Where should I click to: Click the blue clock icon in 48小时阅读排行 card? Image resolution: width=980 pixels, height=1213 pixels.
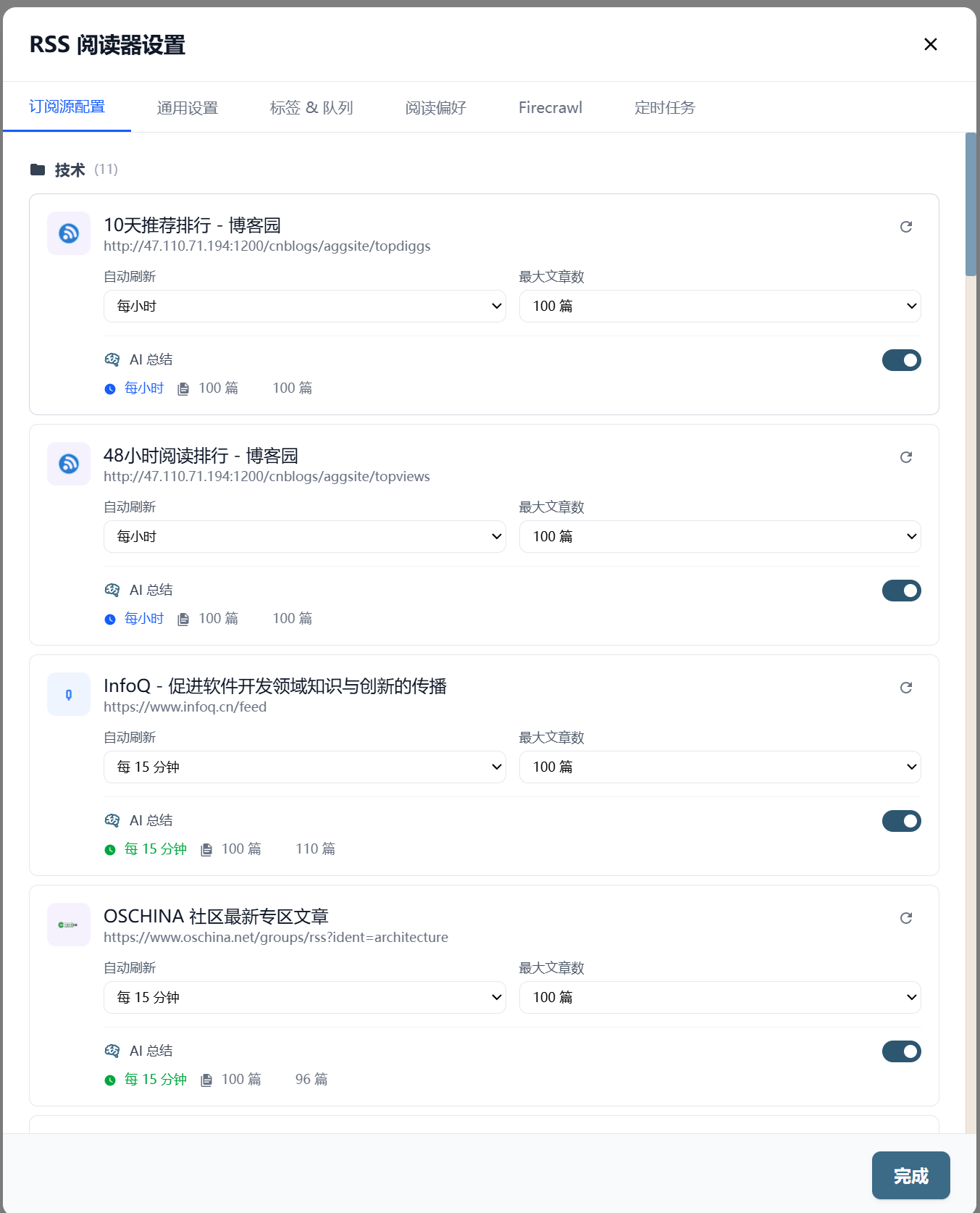[110, 620]
